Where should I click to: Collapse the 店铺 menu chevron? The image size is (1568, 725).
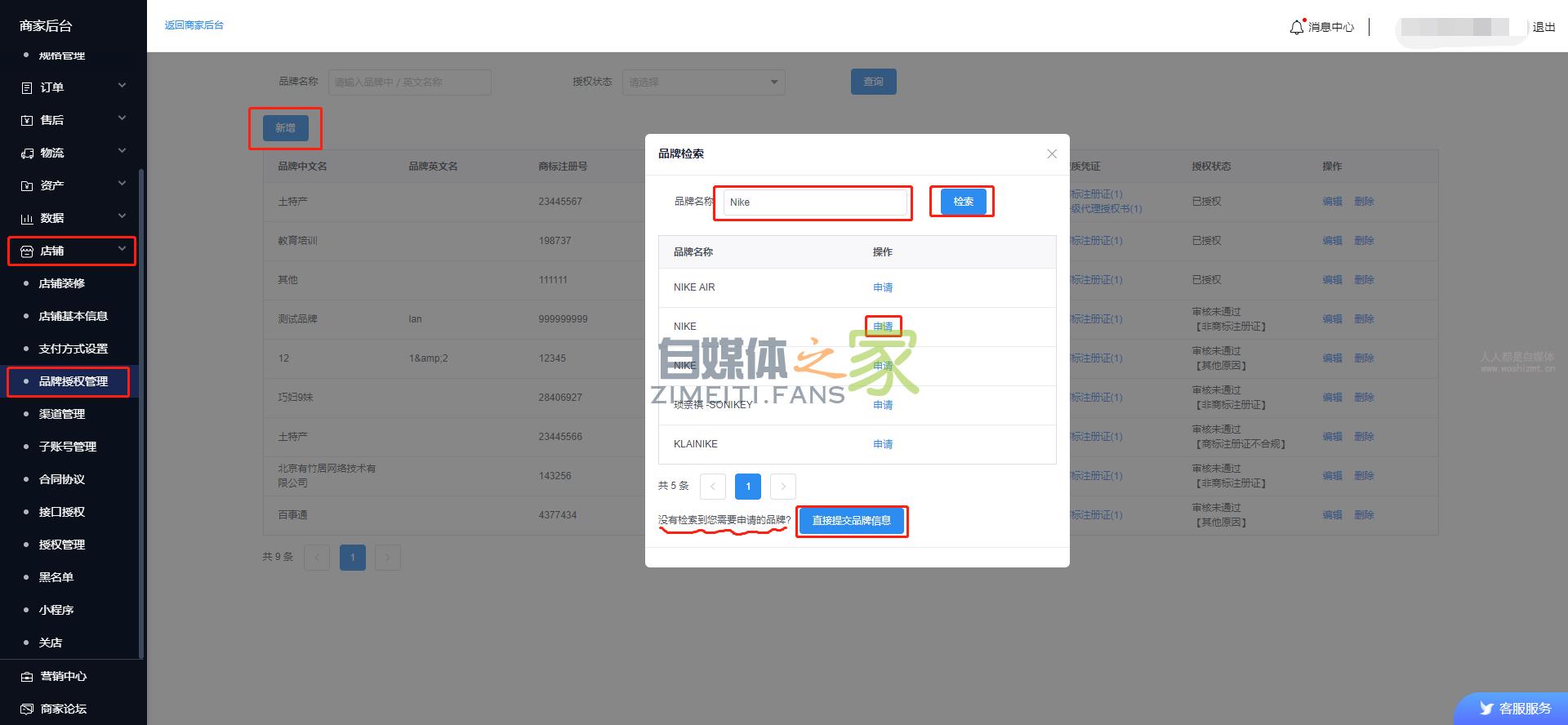pyautogui.click(x=122, y=249)
